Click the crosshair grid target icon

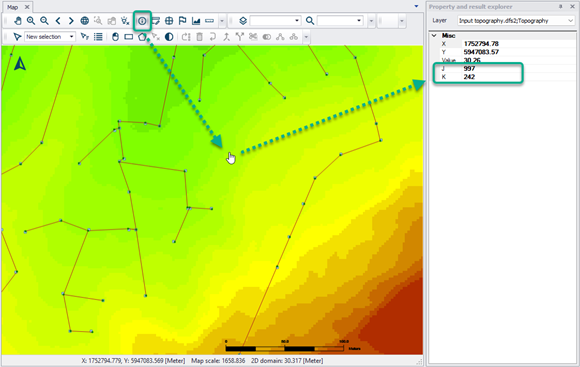click(x=169, y=21)
